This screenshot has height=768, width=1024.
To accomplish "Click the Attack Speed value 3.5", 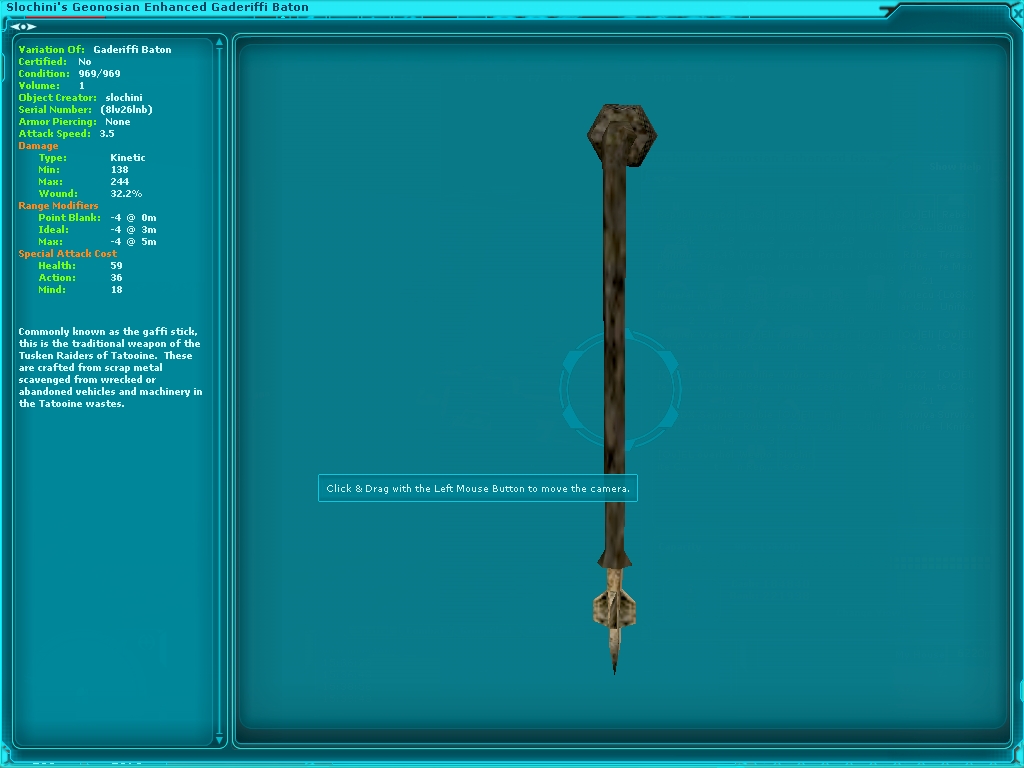I will coord(107,134).
